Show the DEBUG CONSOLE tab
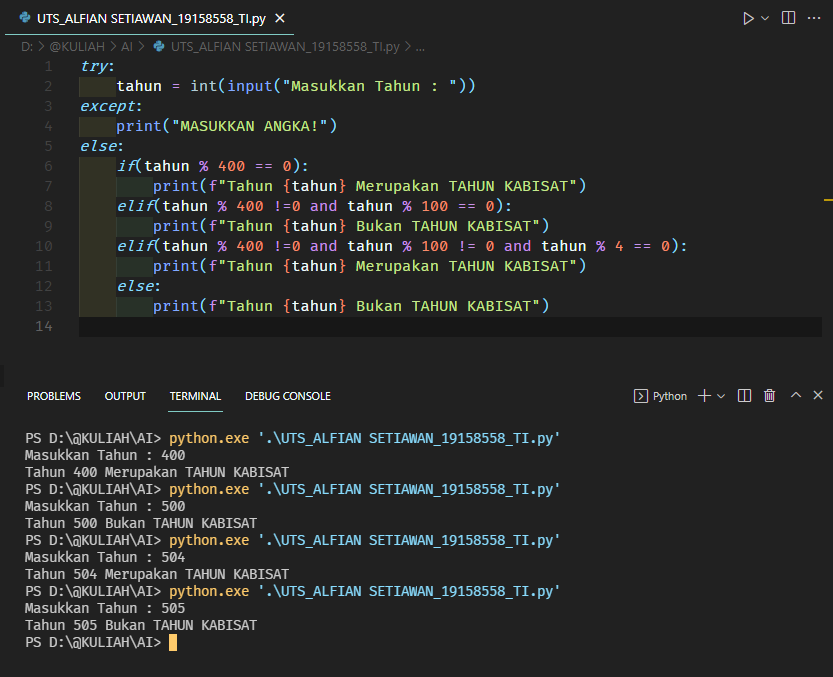 [x=288, y=396]
